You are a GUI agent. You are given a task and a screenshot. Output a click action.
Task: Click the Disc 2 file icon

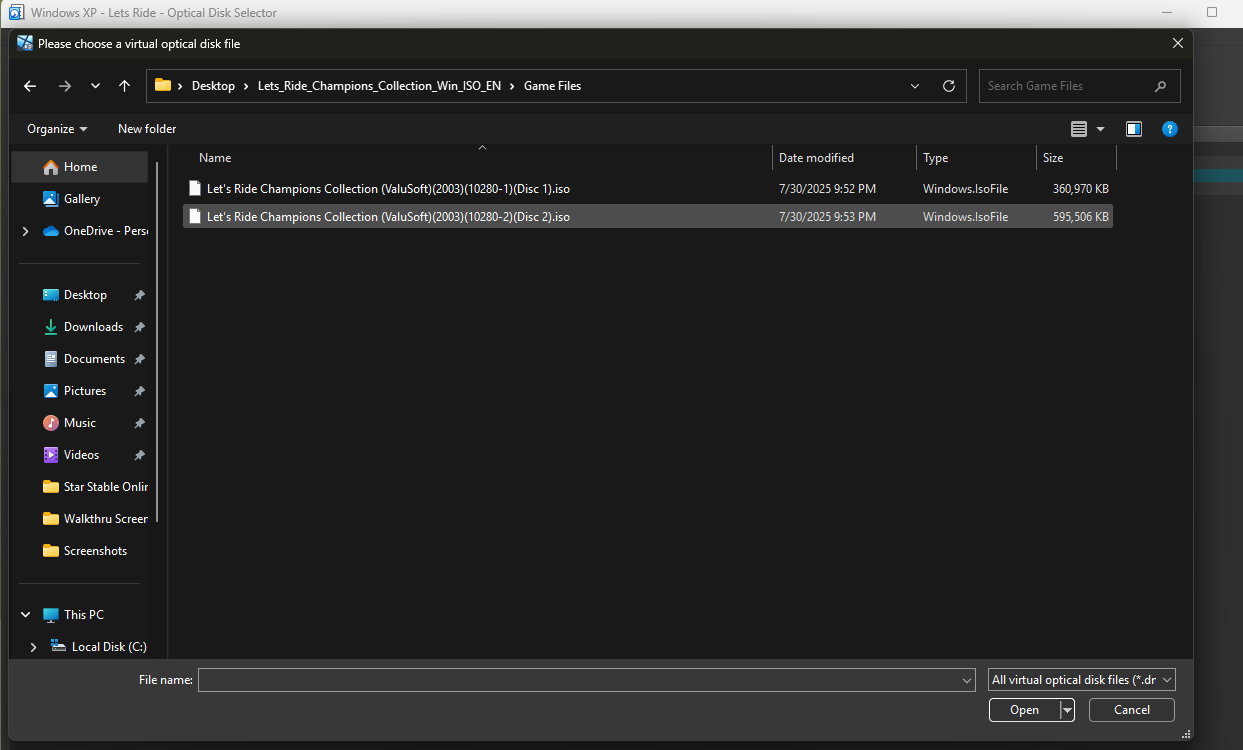[x=195, y=216]
